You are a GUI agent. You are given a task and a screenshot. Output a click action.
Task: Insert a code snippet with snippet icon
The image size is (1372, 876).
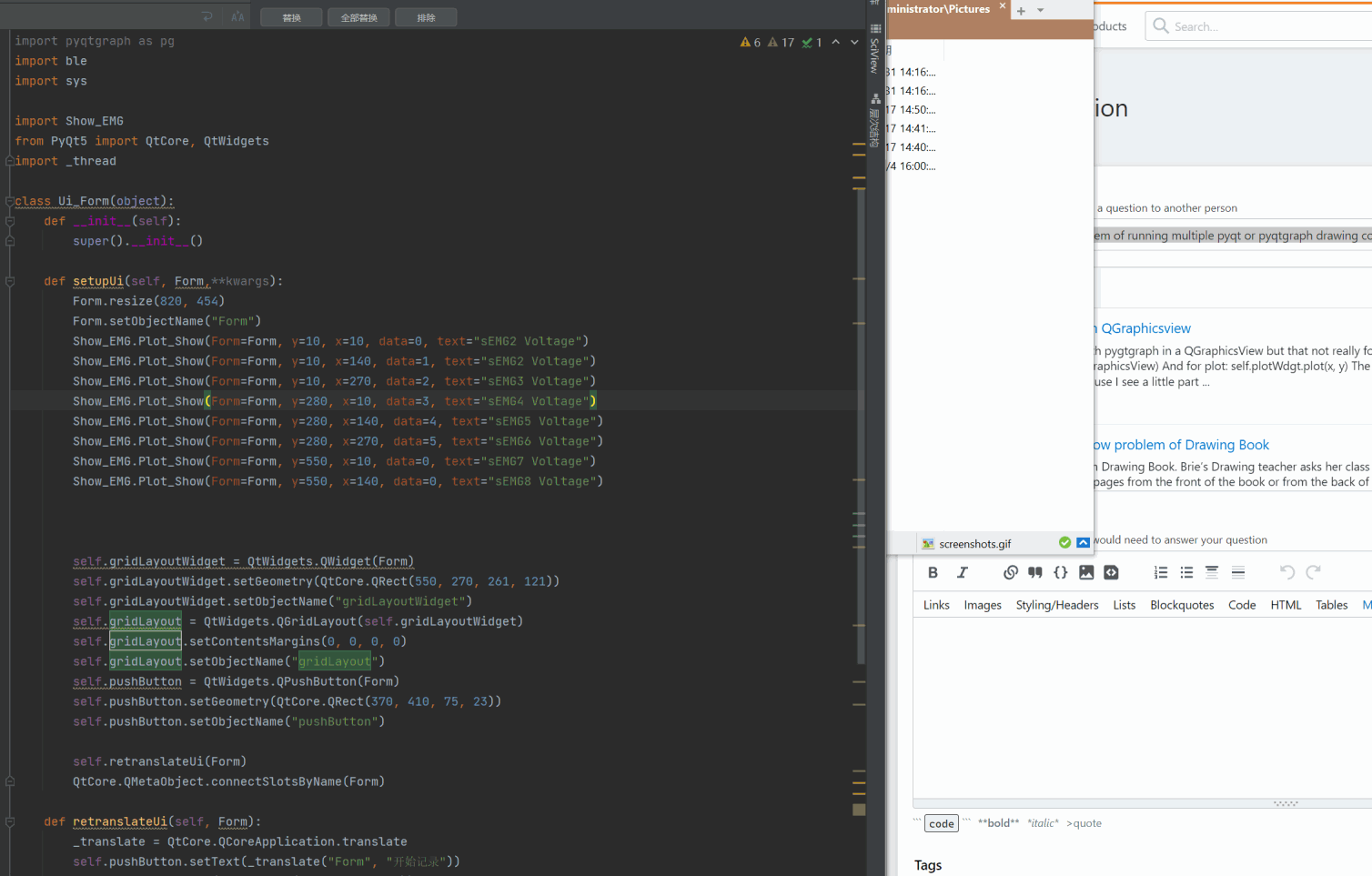(x=1112, y=572)
